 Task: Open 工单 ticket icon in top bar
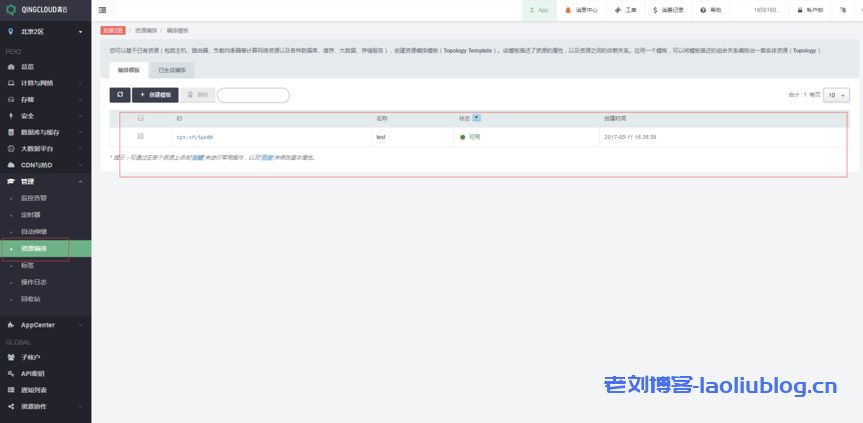(x=618, y=10)
